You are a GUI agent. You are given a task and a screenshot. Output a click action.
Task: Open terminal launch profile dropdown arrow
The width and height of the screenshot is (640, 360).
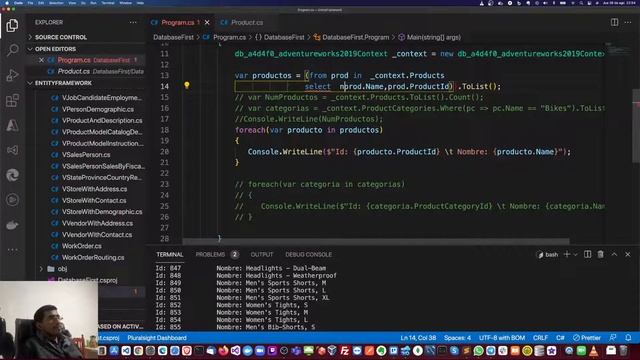pos(576,254)
